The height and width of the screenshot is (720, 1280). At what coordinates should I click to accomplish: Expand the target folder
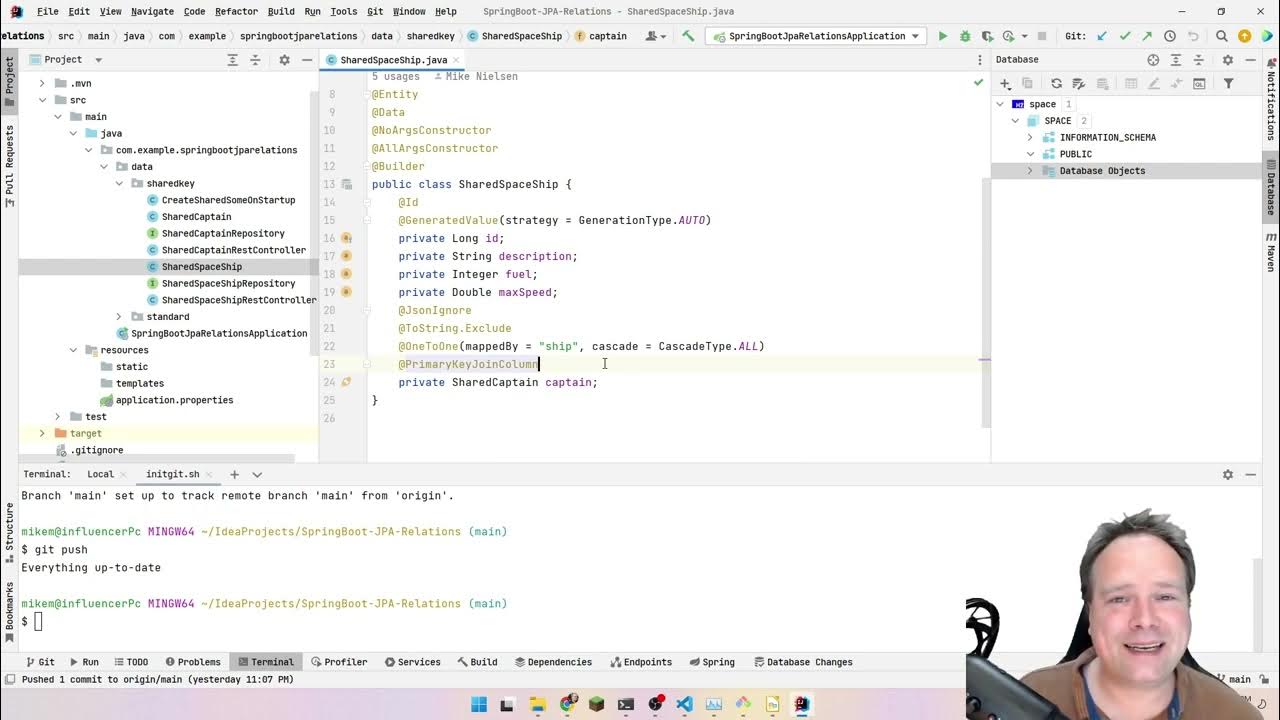42,434
